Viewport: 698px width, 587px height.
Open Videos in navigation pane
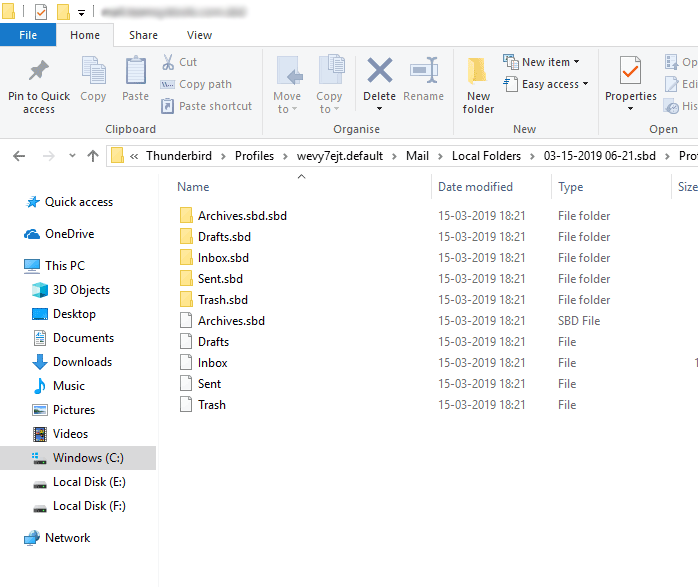point(70,434)
